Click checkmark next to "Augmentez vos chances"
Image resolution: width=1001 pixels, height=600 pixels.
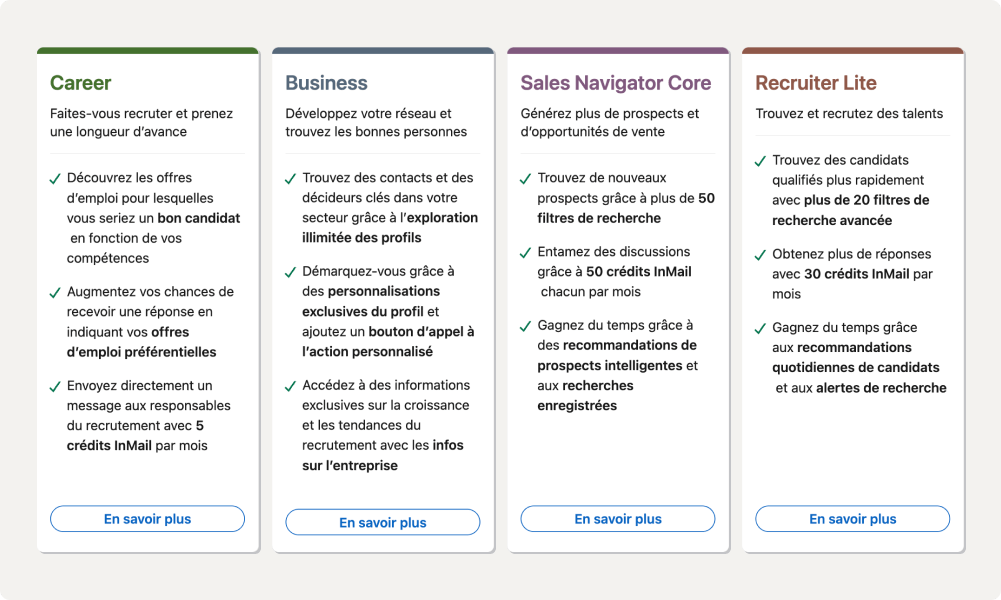click(56, 293)
